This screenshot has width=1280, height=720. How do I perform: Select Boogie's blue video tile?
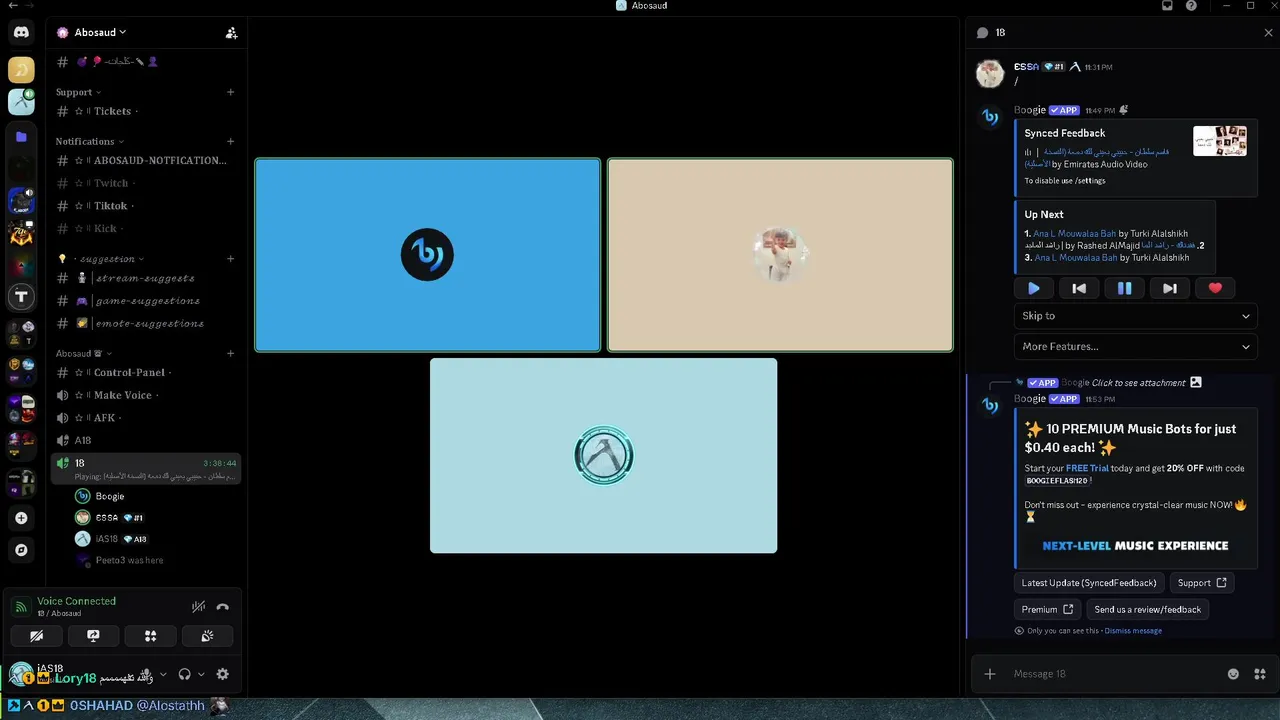428,255
